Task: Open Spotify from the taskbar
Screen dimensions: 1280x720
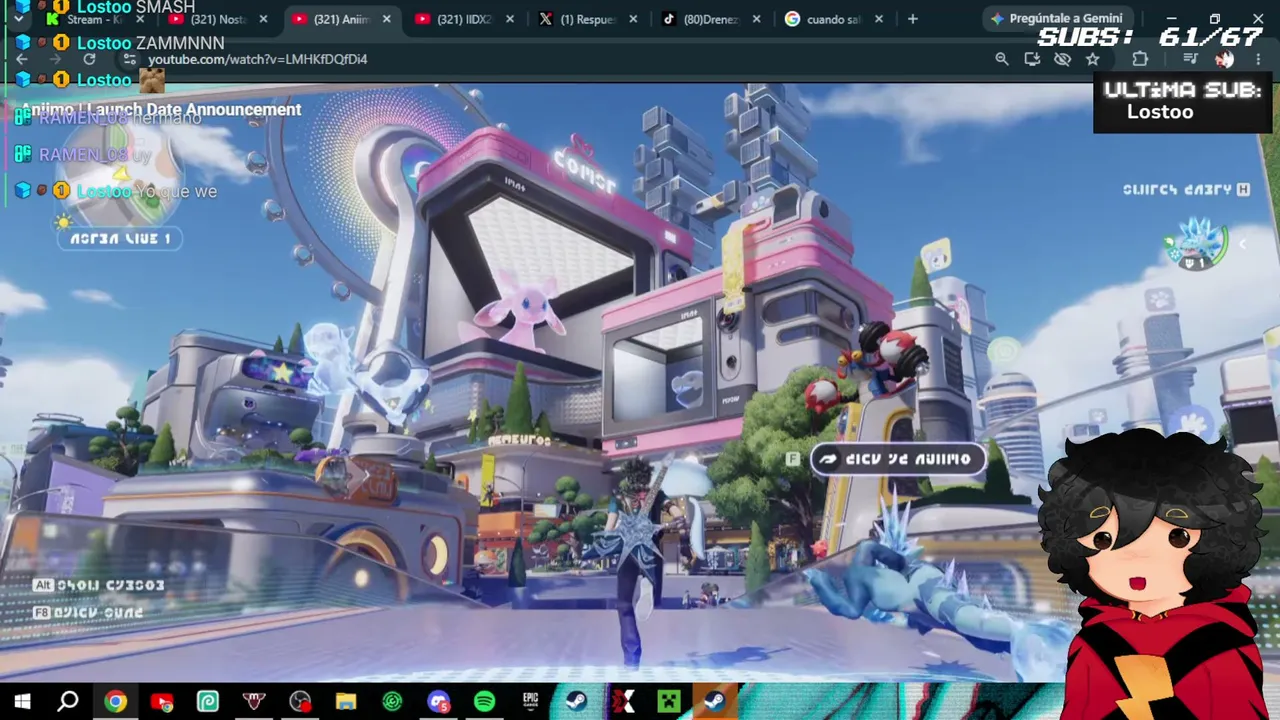Action: (x=484, y=702)
